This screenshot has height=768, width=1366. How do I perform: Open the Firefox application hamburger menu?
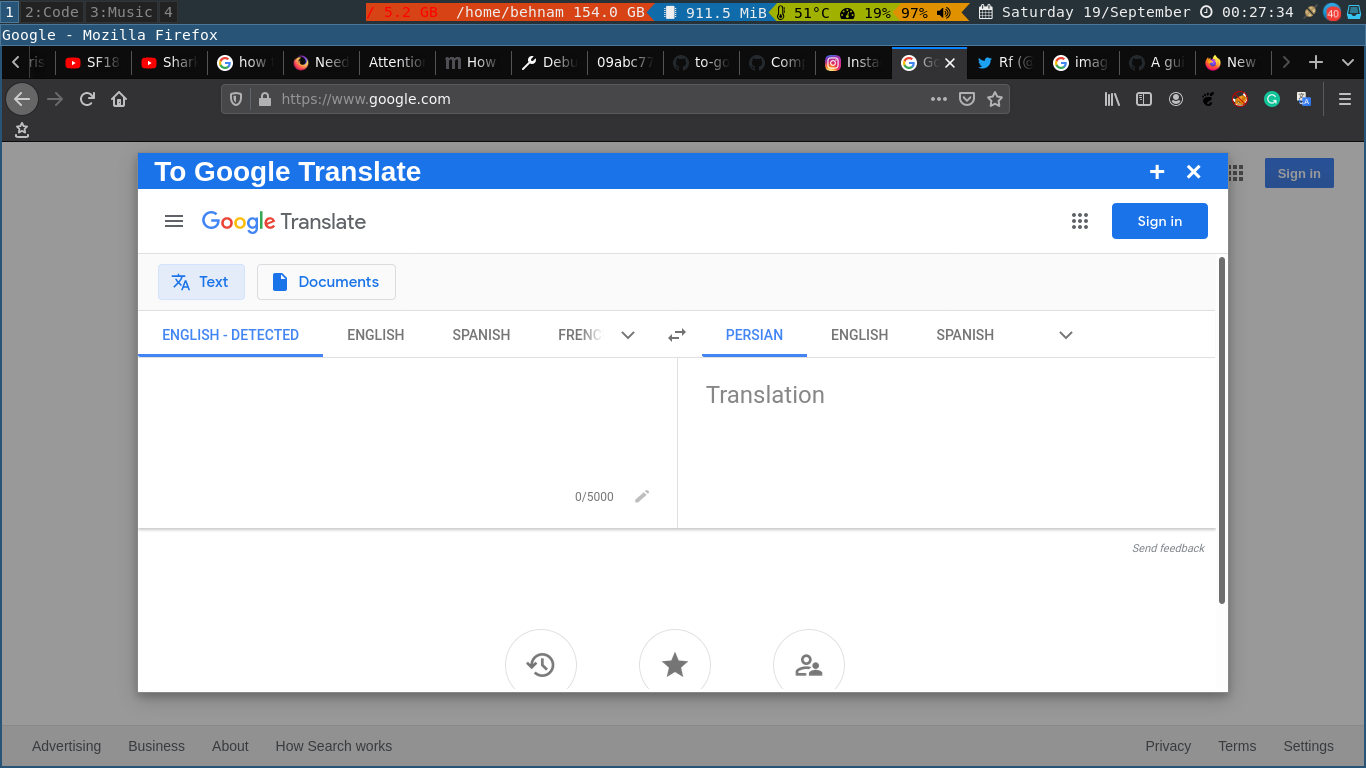click(x=1345, y=99)
